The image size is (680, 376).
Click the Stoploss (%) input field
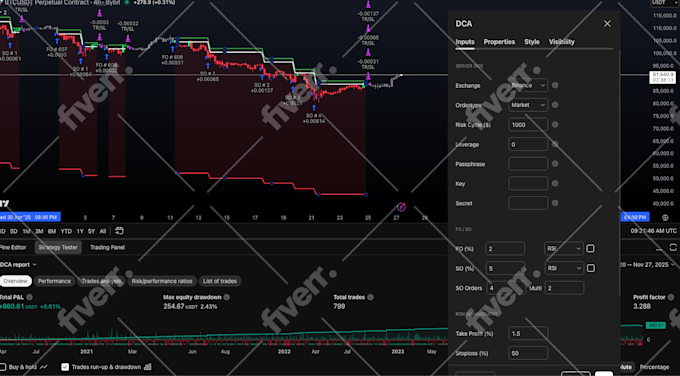tap(528, 353)
